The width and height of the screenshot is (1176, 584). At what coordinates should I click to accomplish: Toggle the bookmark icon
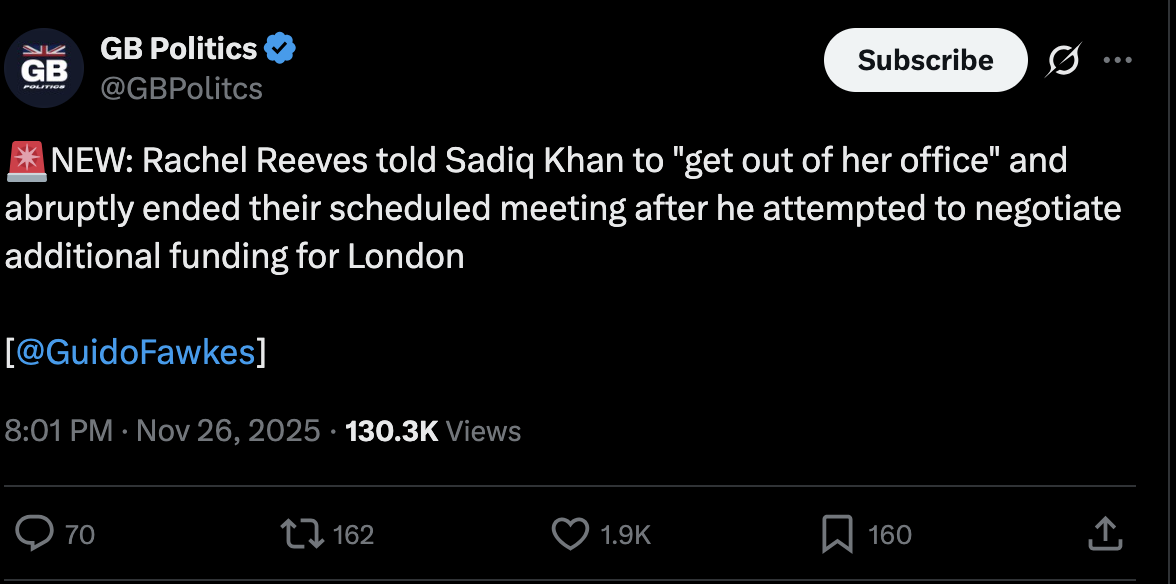click(836, 534)
